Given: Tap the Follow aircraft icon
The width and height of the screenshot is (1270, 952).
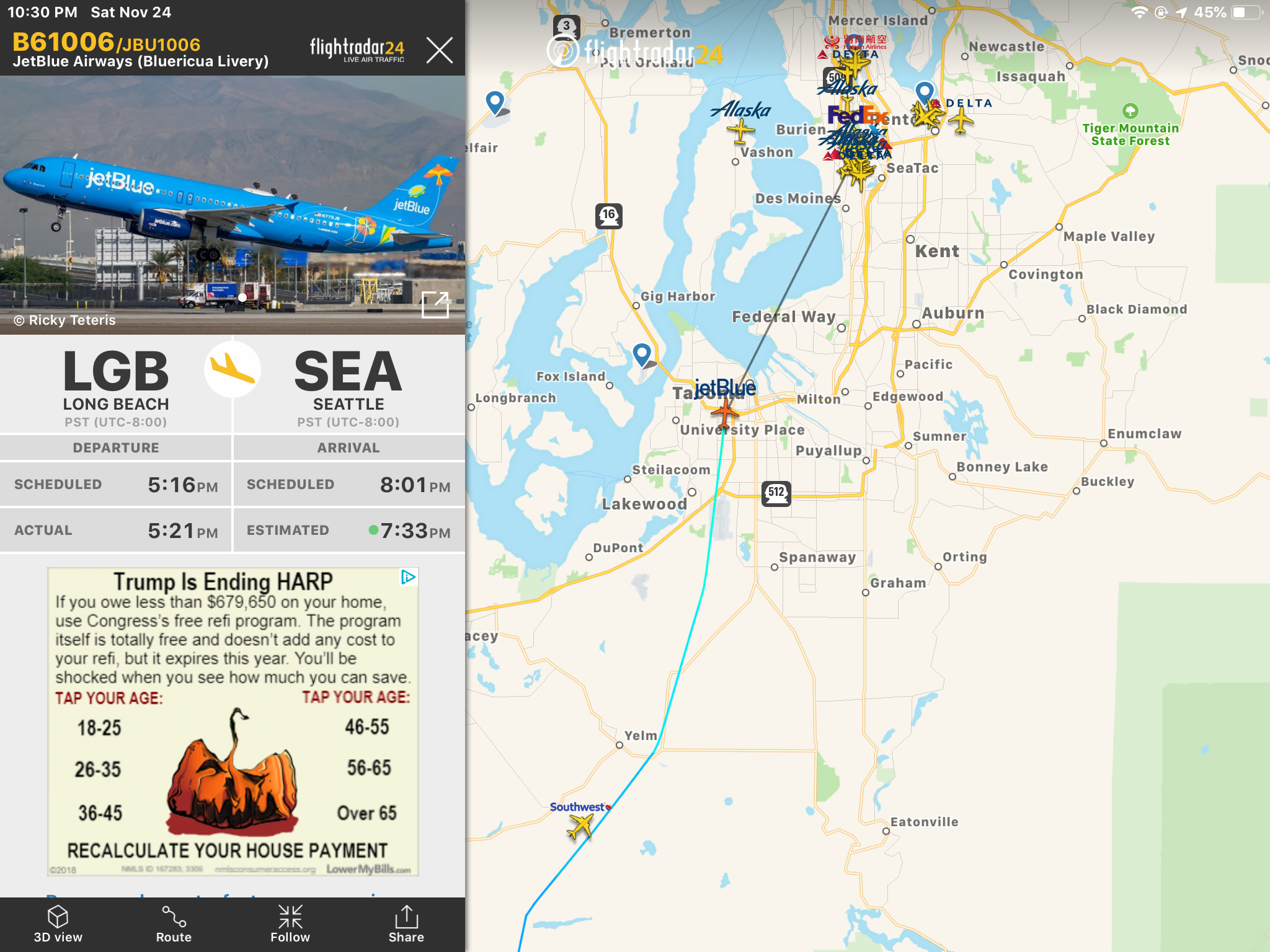Looking at the screenshot, I should pyautogui.click(x=290, y=917).
